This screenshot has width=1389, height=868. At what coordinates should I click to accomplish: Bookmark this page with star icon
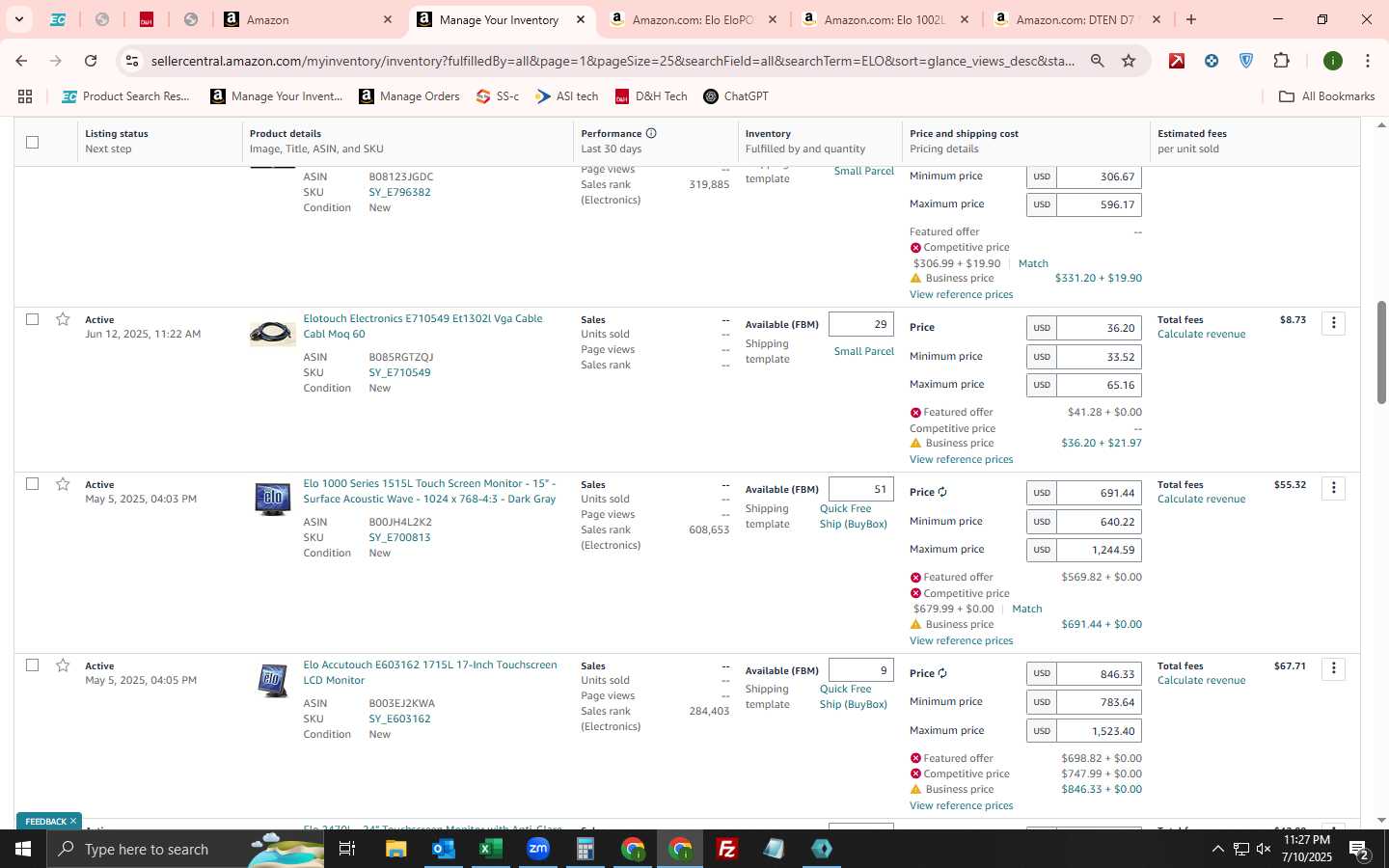[1129, 61]
